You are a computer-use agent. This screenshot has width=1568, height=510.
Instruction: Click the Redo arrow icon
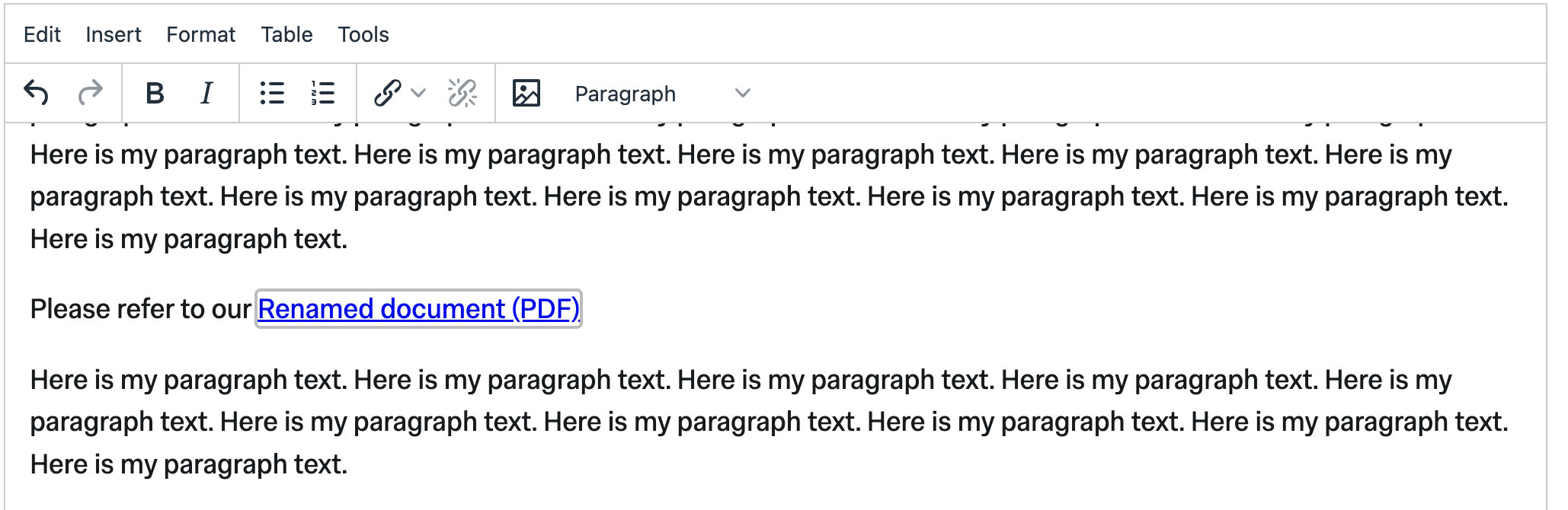click(x=91, y=93)
